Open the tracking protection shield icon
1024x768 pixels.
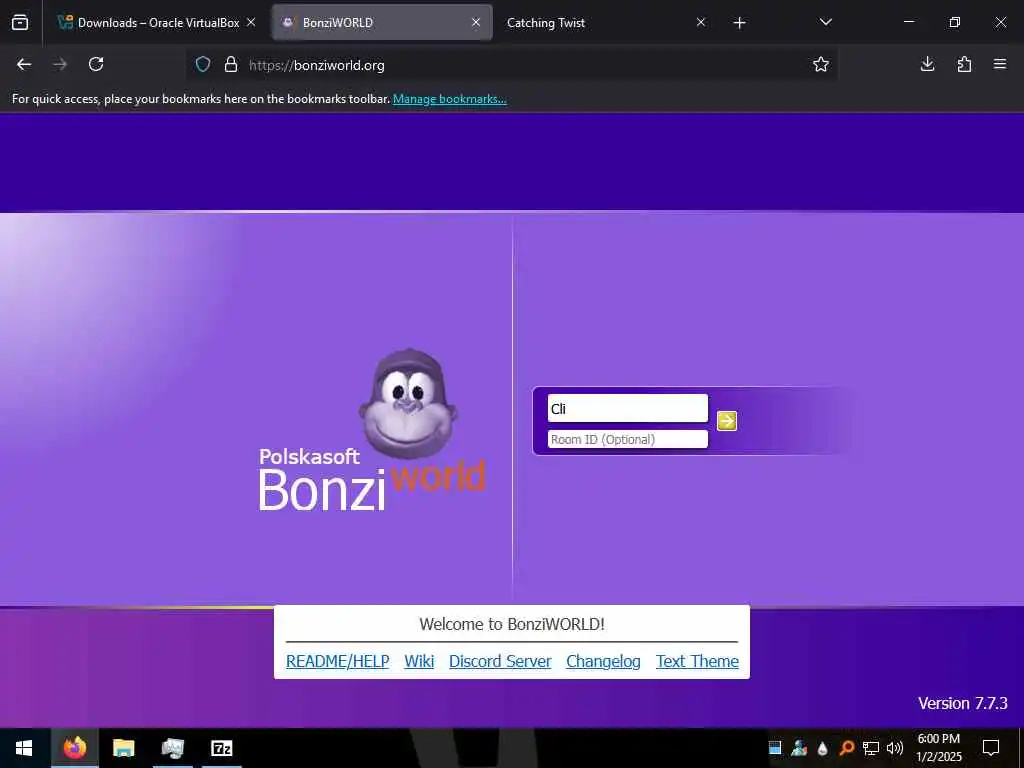click(x=203, y=64)
